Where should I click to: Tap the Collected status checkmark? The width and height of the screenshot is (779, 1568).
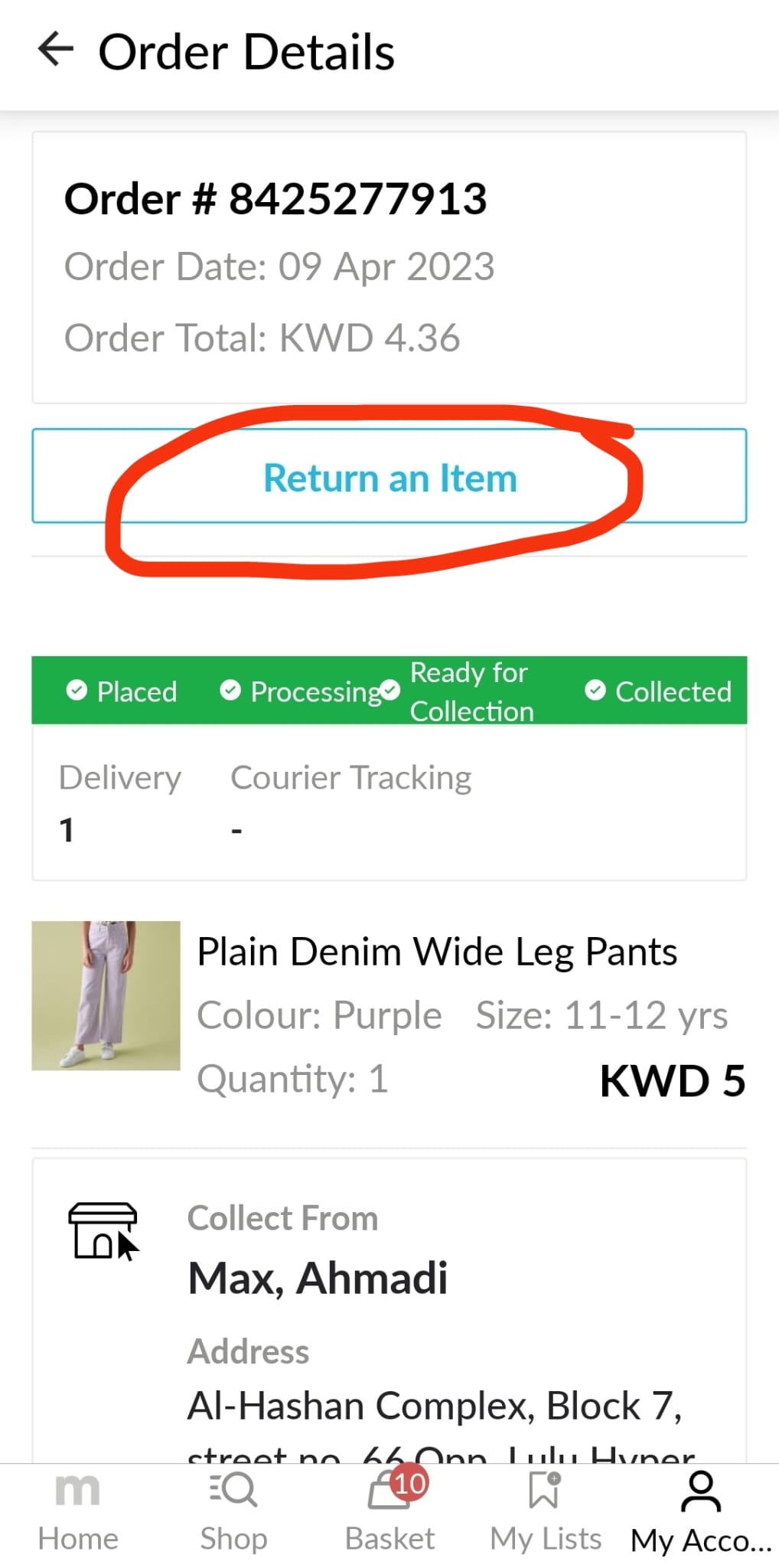coord(595,691)
